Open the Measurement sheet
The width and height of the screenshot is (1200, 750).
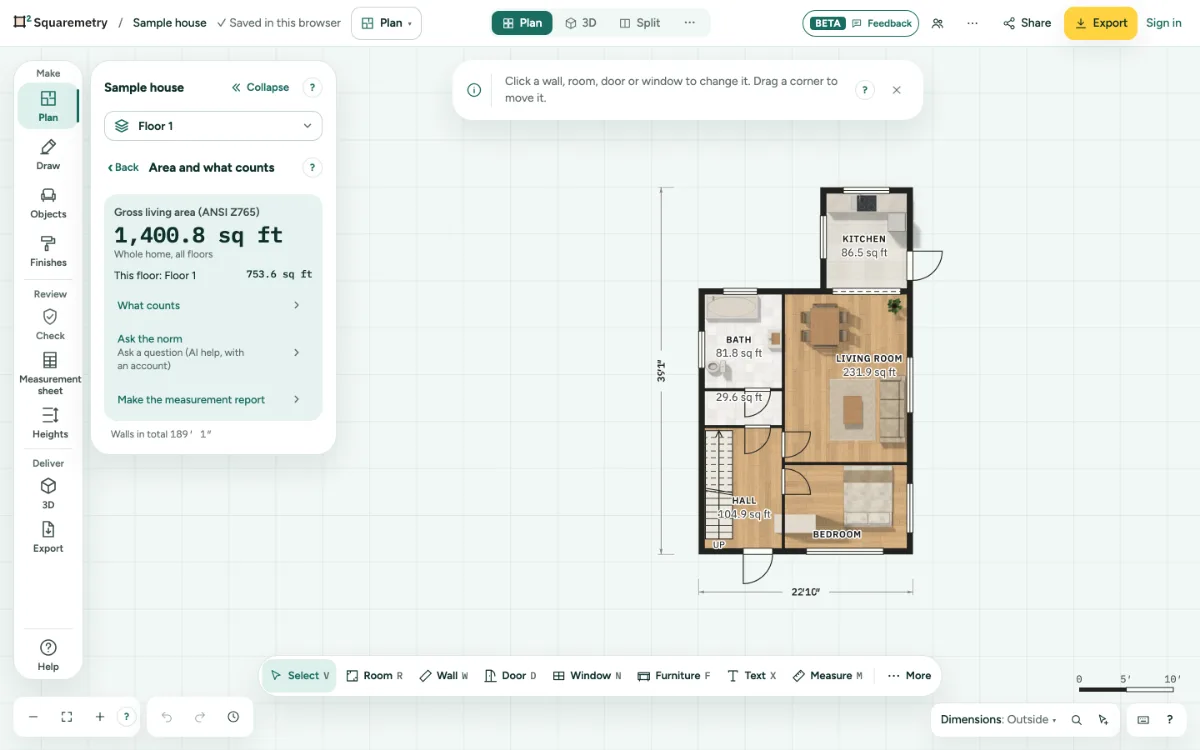click(x=50, y=373)
